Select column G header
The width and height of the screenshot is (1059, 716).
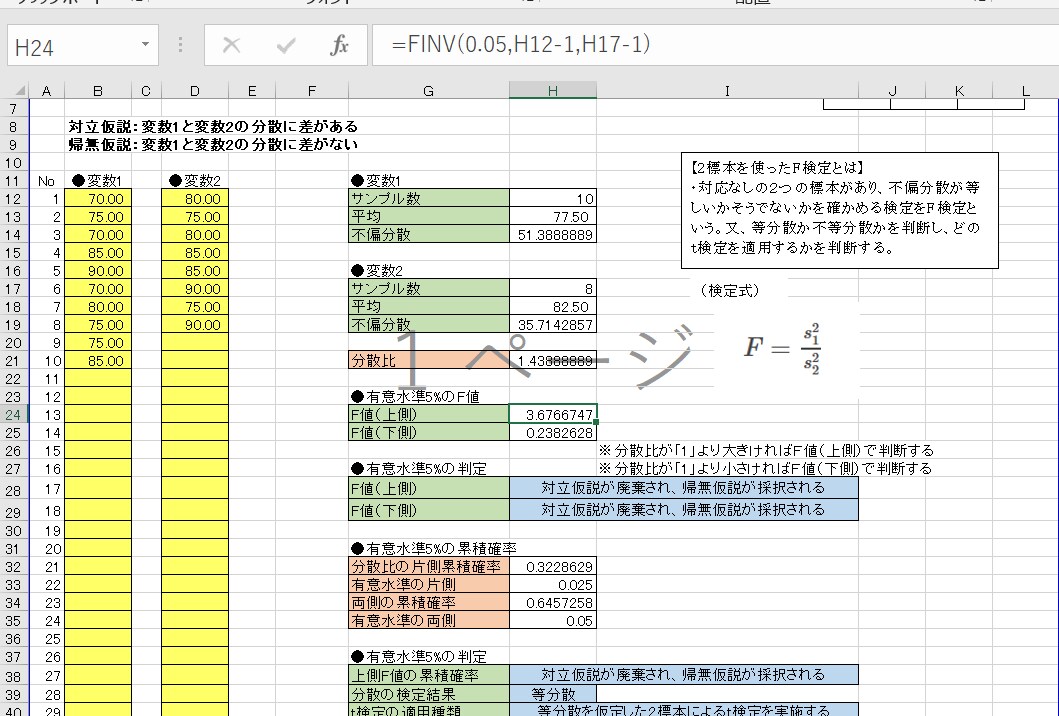pyautogui.click(x=428, y=91)
